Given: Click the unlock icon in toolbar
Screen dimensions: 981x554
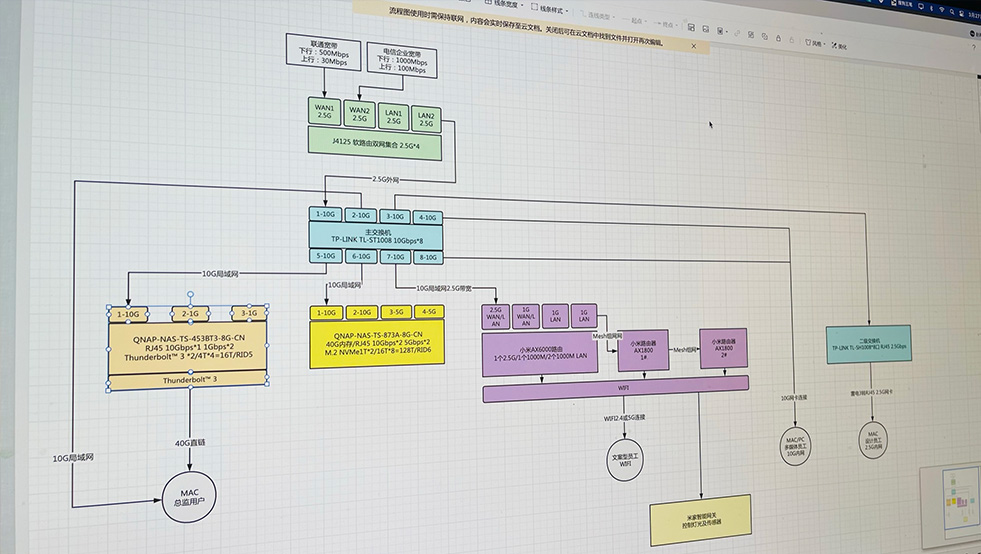Looking at the screenshot, I should [x=791, y=40].
